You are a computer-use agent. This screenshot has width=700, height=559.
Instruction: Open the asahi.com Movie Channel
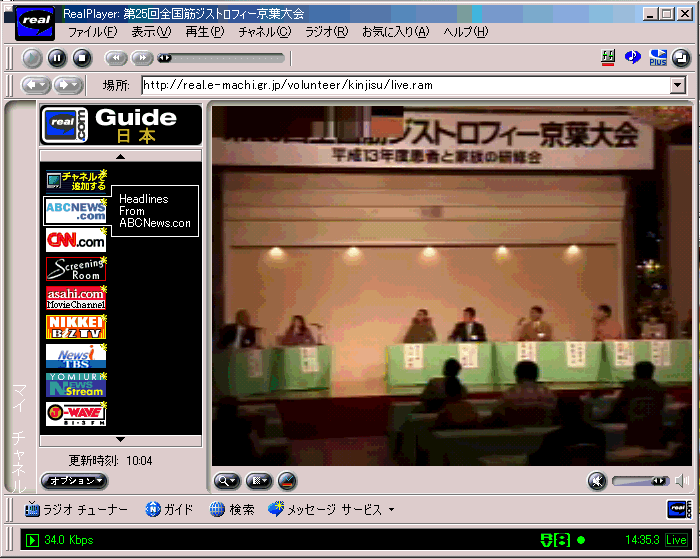[75, 298]
